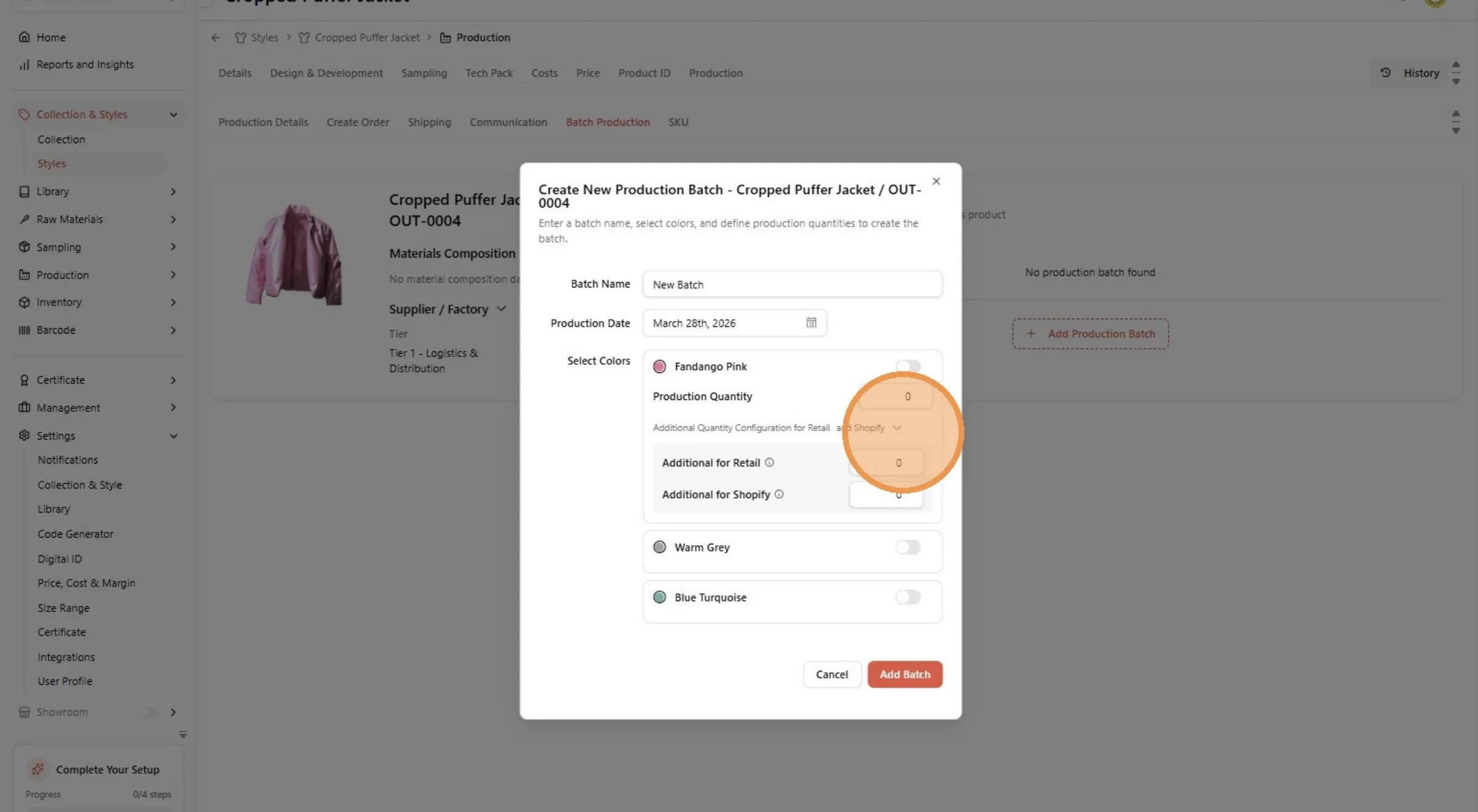Screen dimensions: 1478x812
Task: Click the Home icon in sidebar
Action: pyautogui.click(x=24, y=37)
